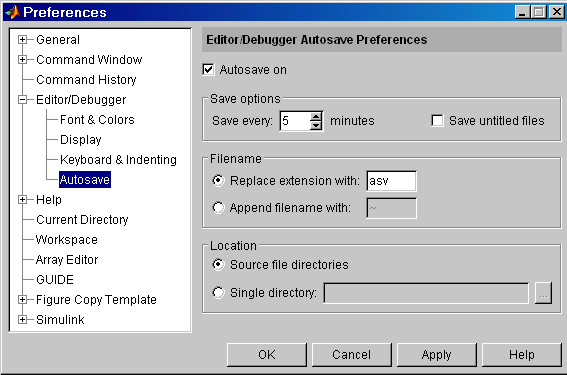Image resolution: width=567 pixels, height=375 pixels.
Task: Select Keyboard & Indenting in tree
Action: 118,159
